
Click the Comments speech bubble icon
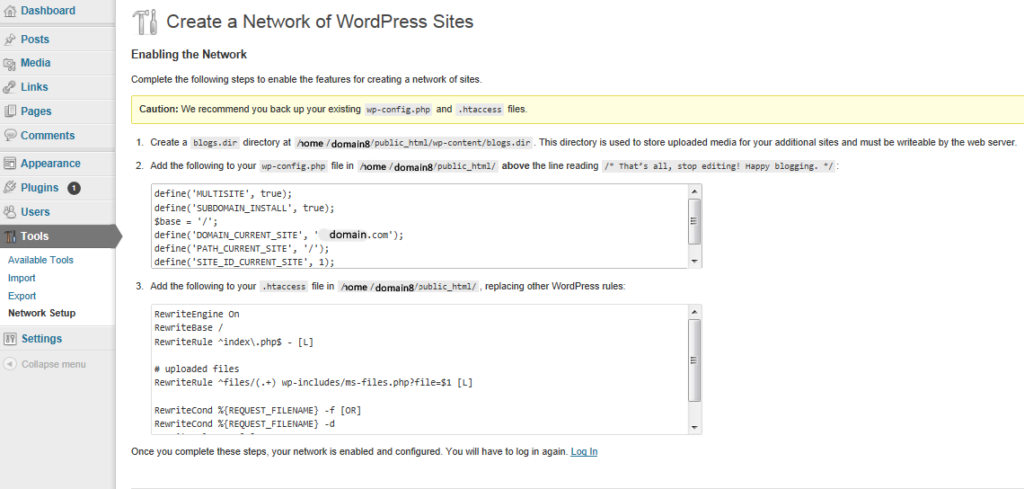(9, 136)
